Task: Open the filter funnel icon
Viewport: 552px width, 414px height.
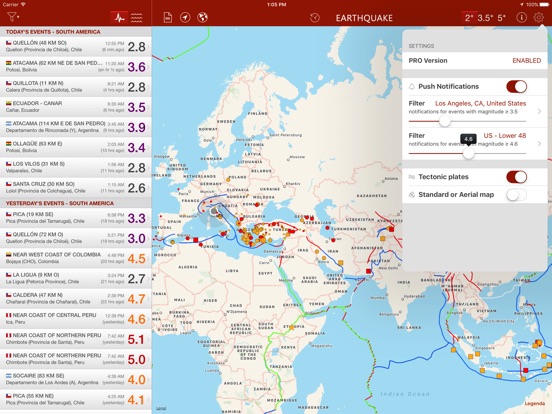Action: tap(12, 17)
